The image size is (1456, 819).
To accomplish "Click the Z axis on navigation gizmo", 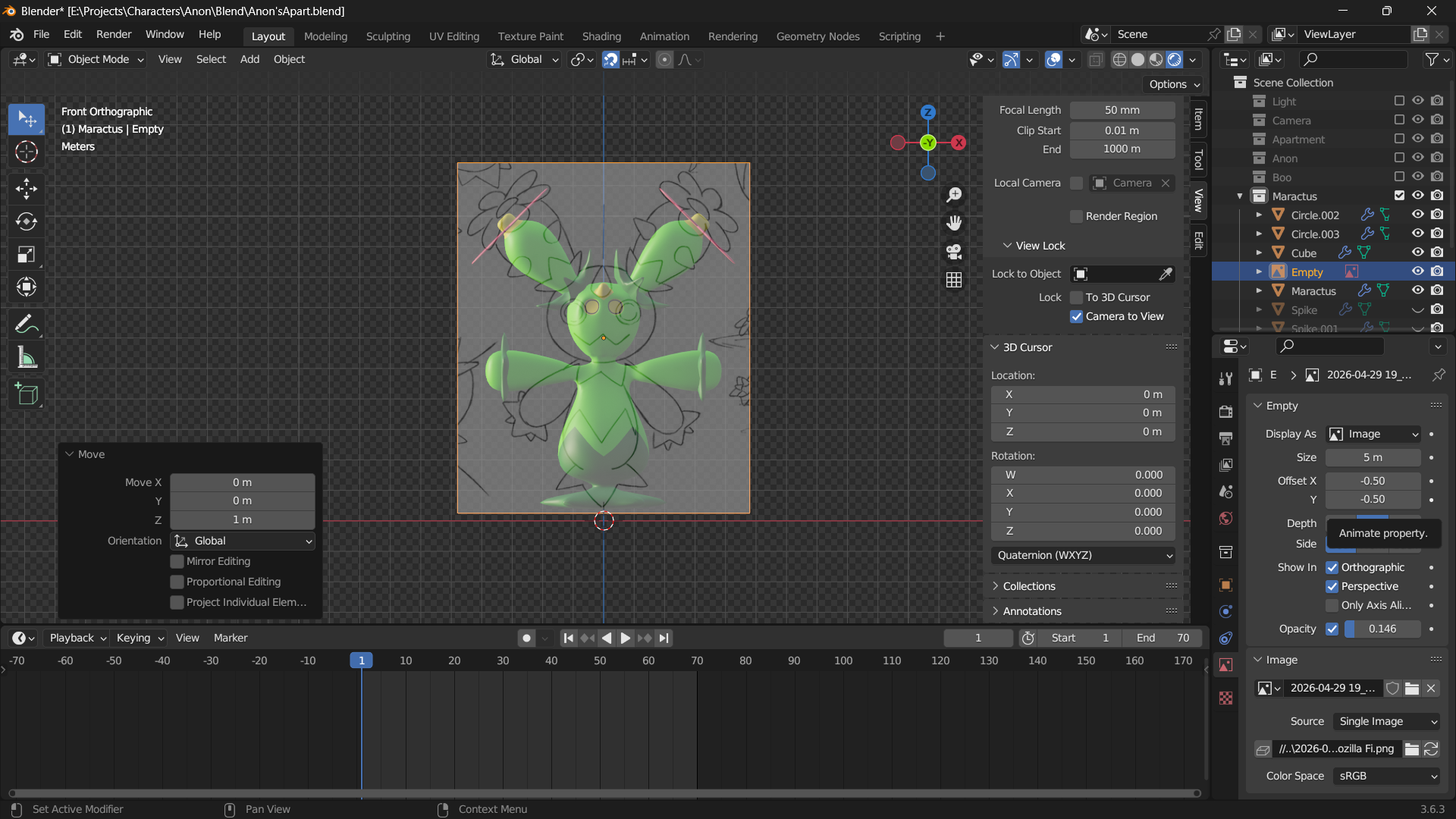I will (927, 112).
